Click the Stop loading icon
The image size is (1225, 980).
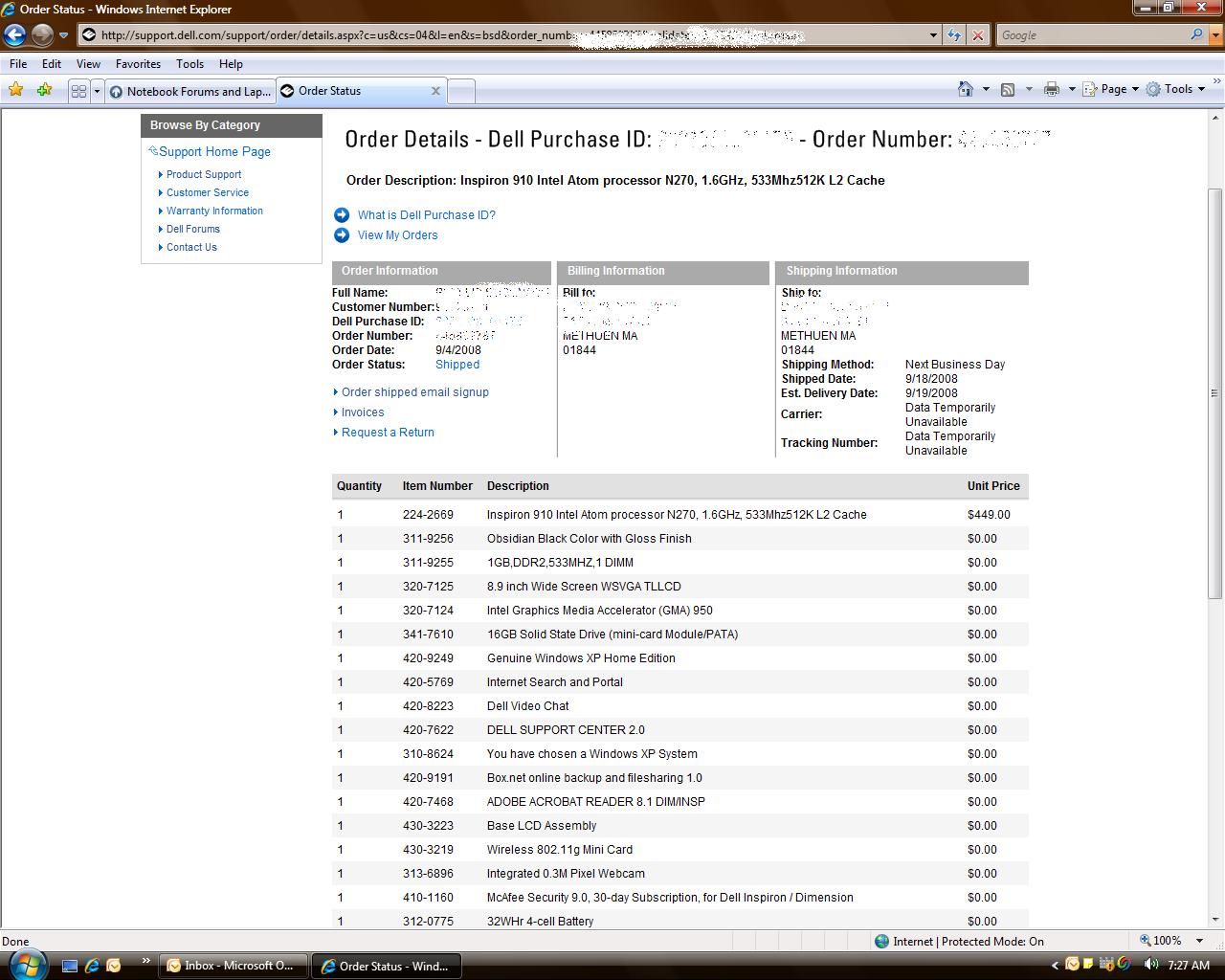tap(978, 35)
